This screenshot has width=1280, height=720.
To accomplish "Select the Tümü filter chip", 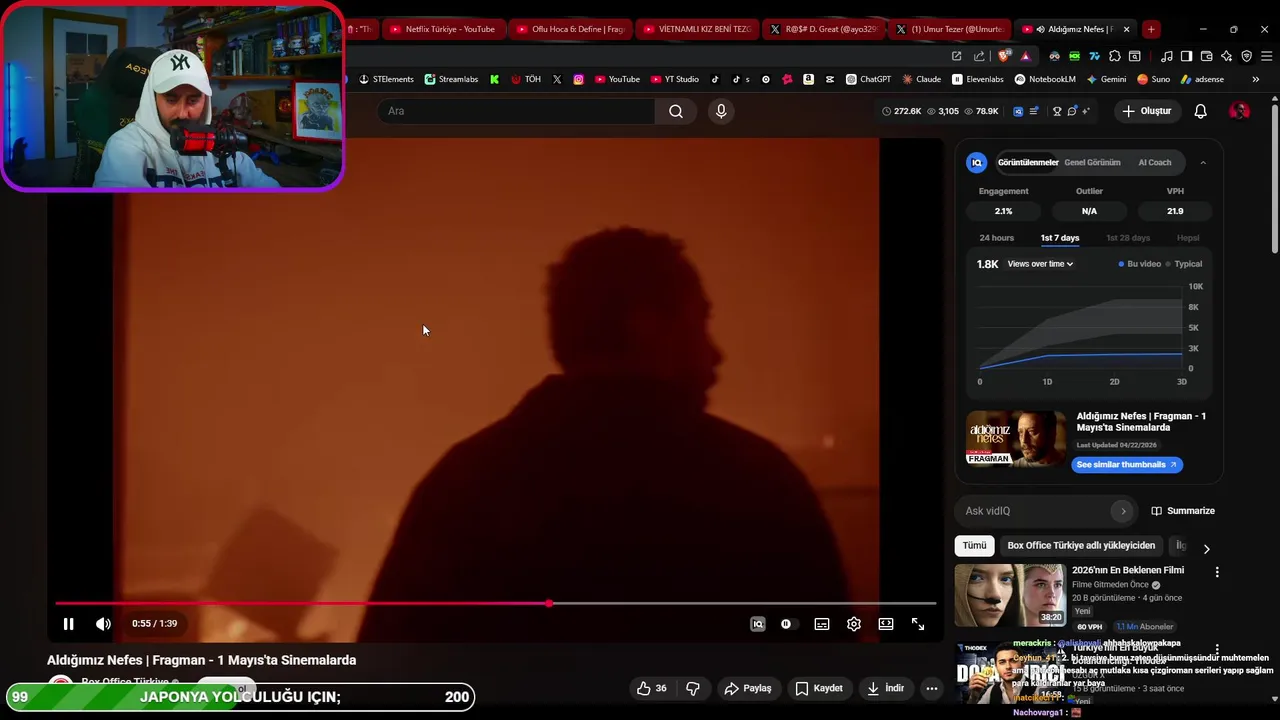I will coord(974,546).
